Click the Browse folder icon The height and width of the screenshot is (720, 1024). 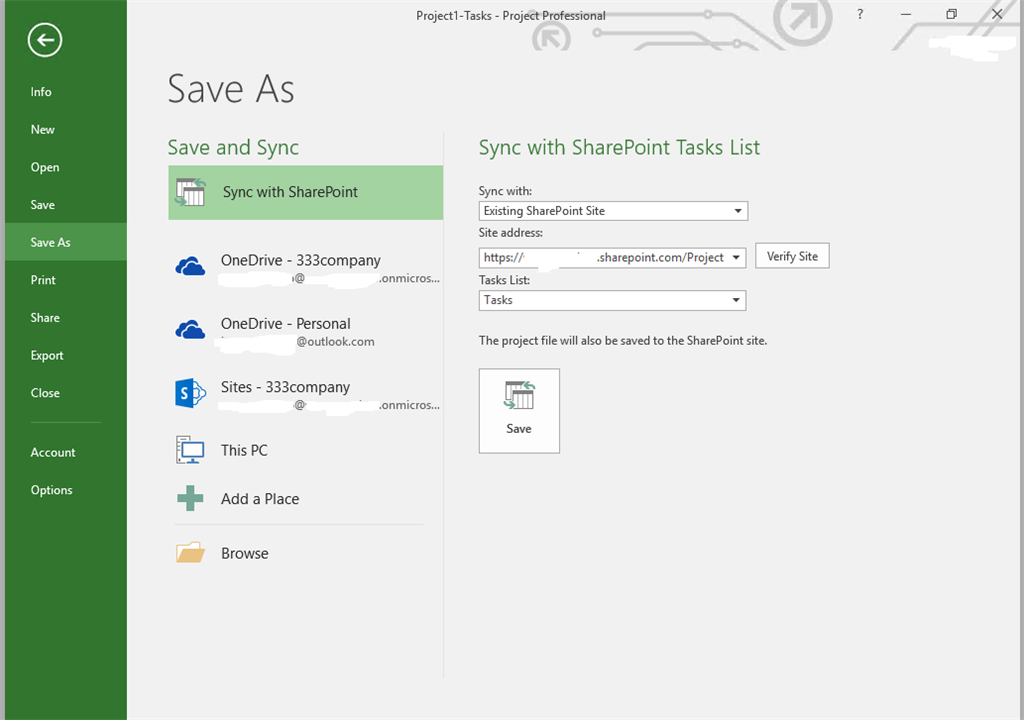(190, 553)
